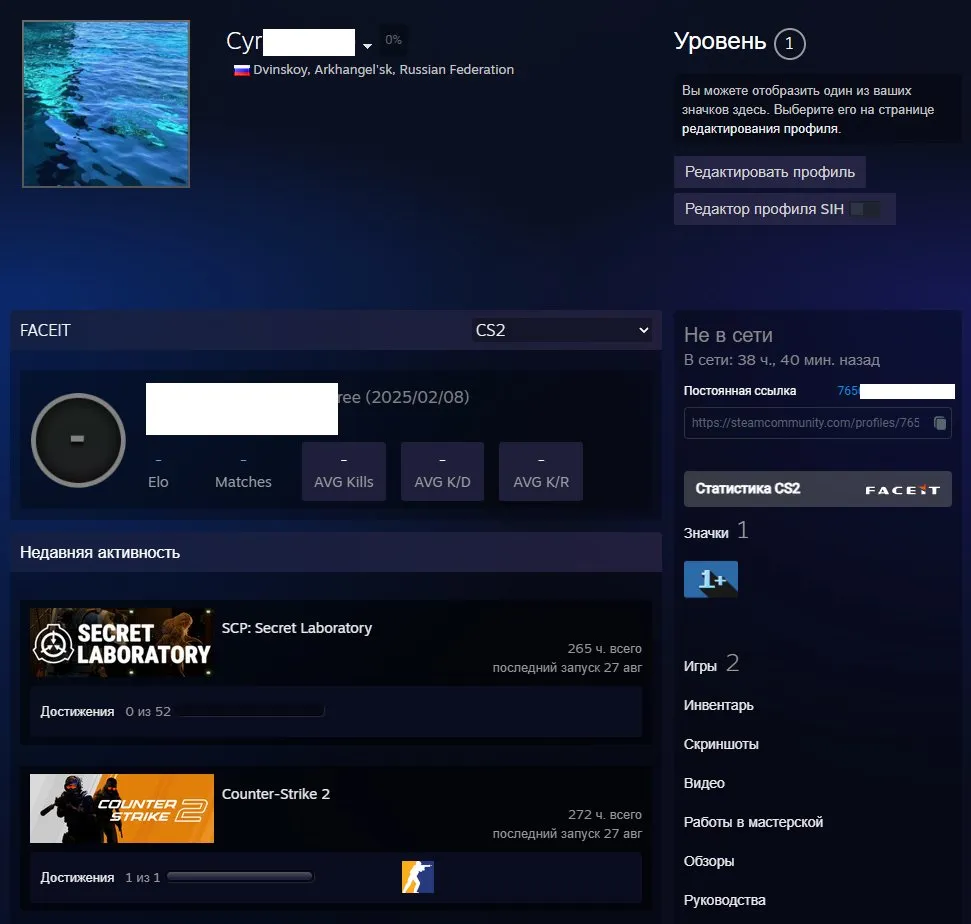This screenshot has height=924, width=971.
Task: Click the Elo stat label
Action: [158, 482]
